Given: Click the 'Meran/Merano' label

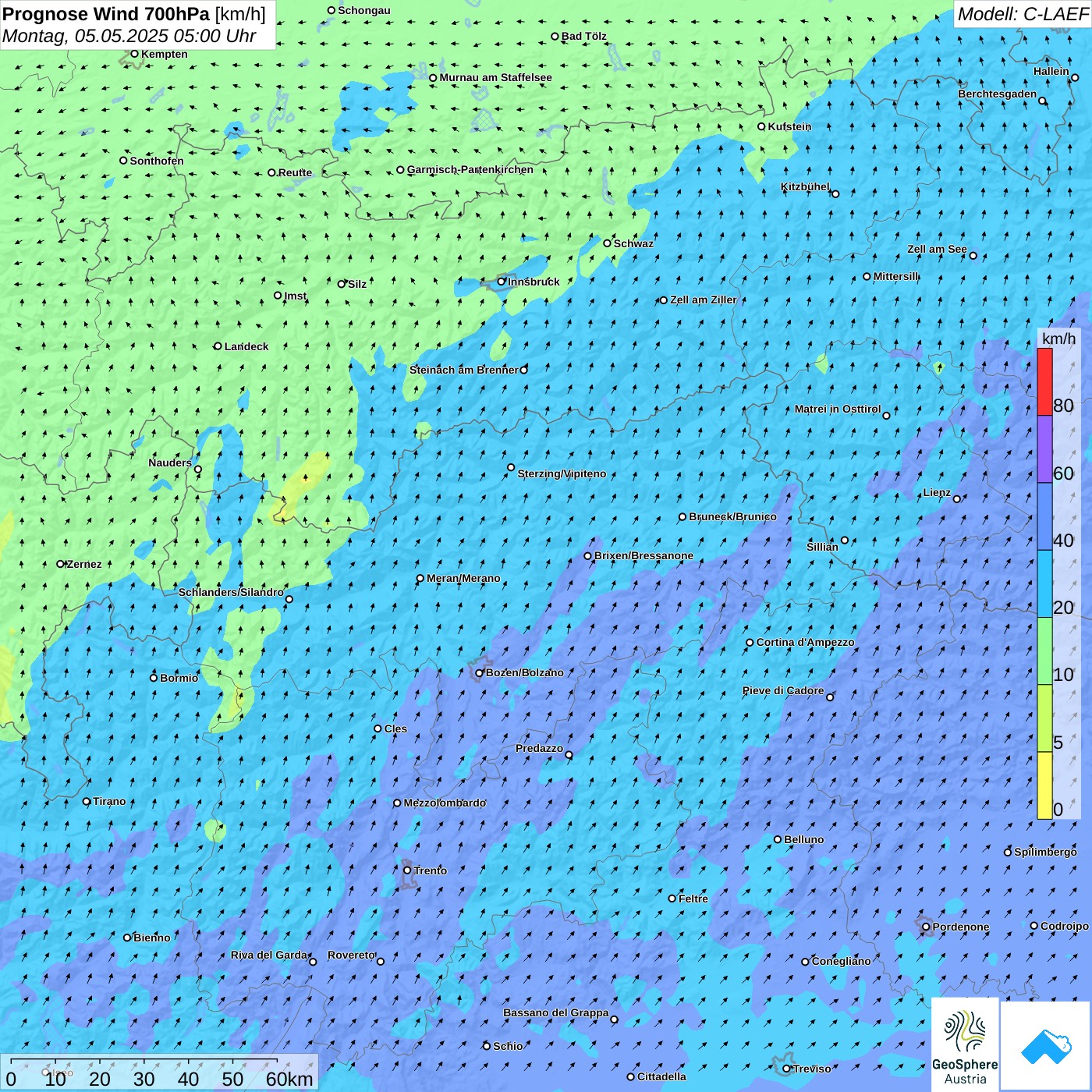Looking at the screenshot, I should pos(463,578).
